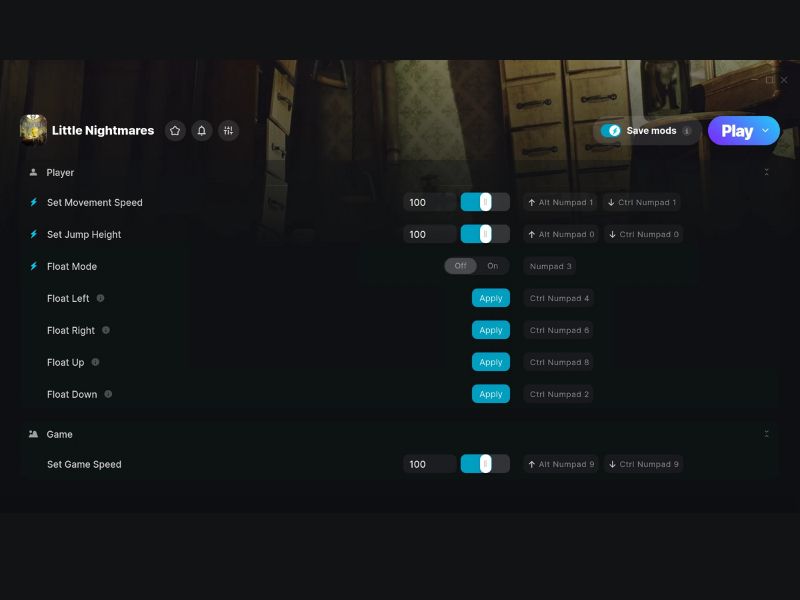Show Save mods info icon
The width and height of the screenshot is (800, 600).
click(x=687, y=131)
